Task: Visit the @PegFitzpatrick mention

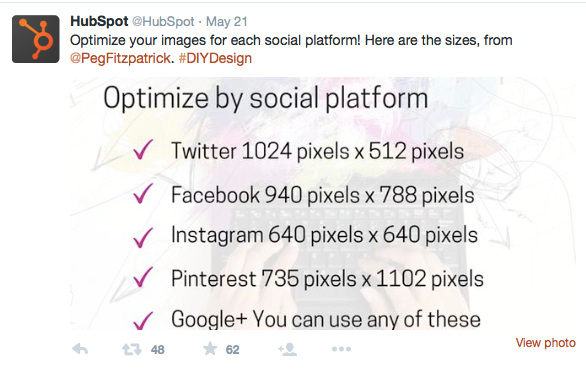Action: [x=120, y=58]
